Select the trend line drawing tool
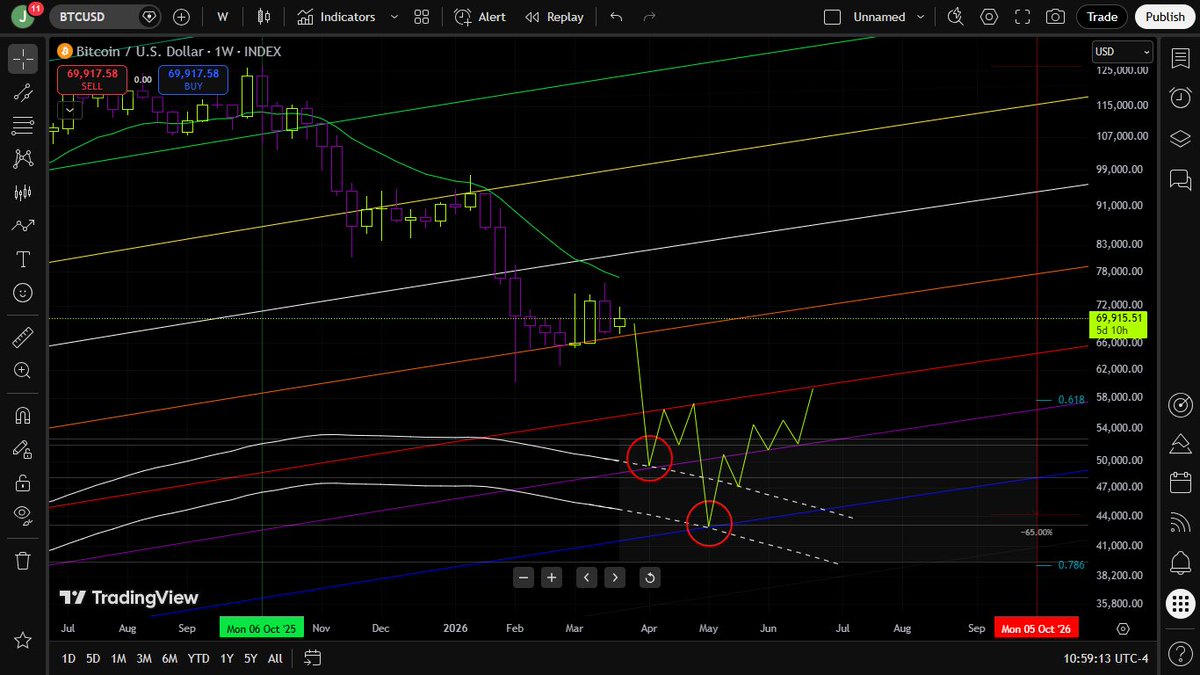The height and width of the screenshot is (675, 1200). coord(23,93)
